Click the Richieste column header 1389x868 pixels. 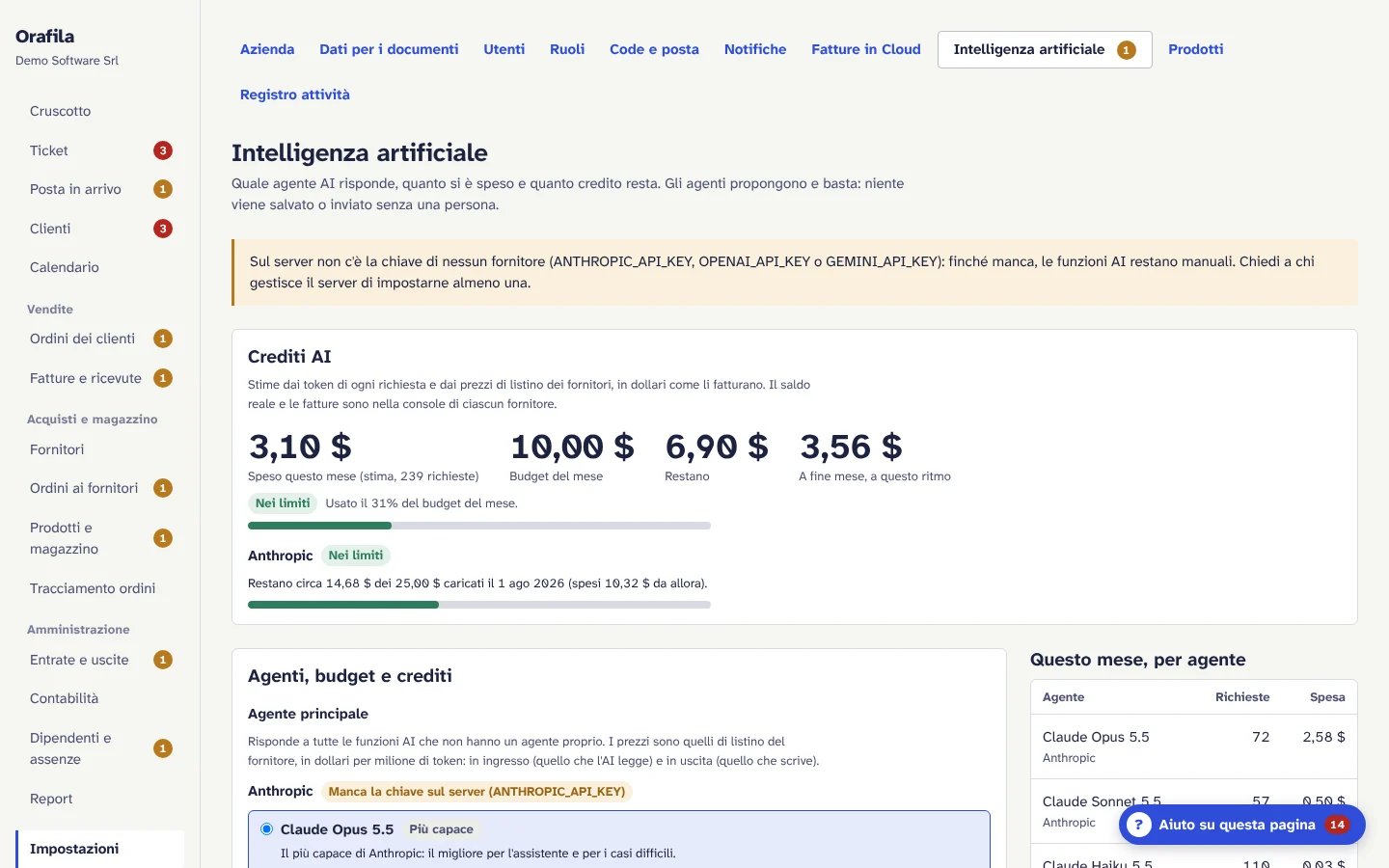click(1242, 697)
